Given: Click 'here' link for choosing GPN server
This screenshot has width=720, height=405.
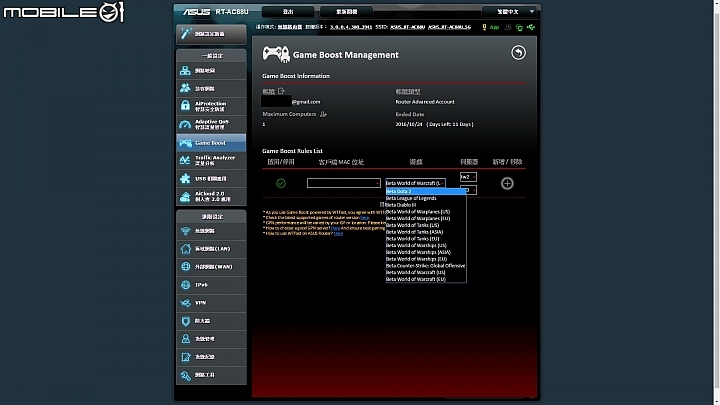Looking at the screenshot, I should [x=336, y=228].
